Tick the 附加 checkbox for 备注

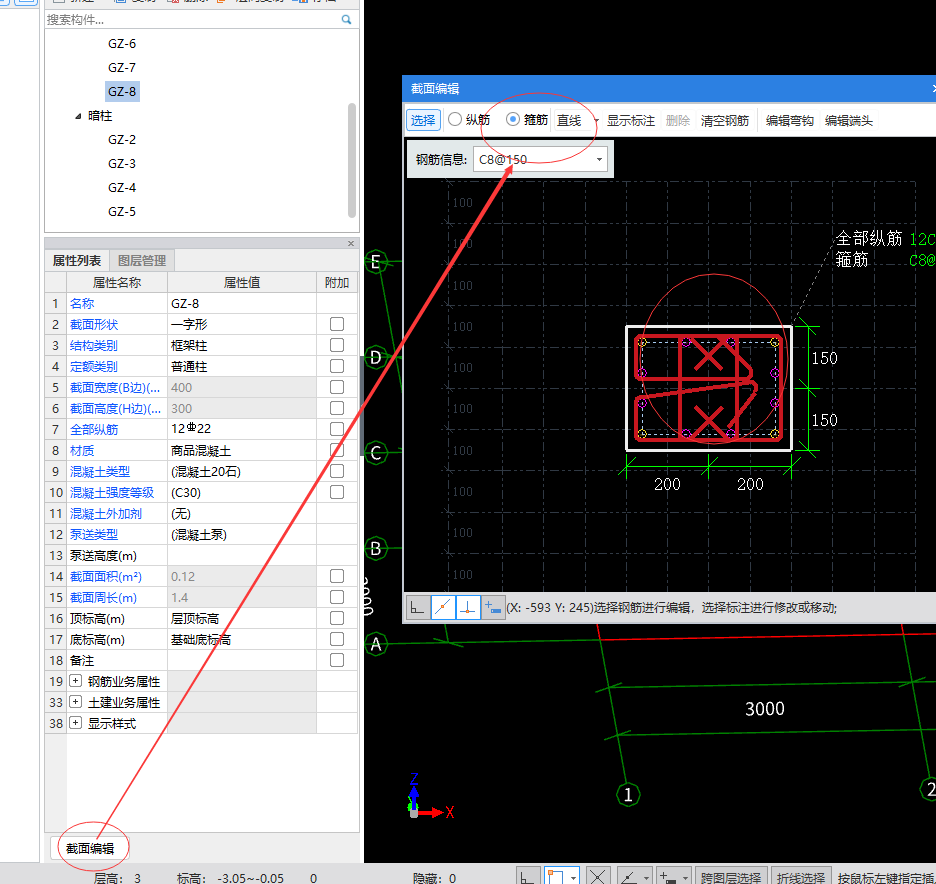[x=337, y=660]
